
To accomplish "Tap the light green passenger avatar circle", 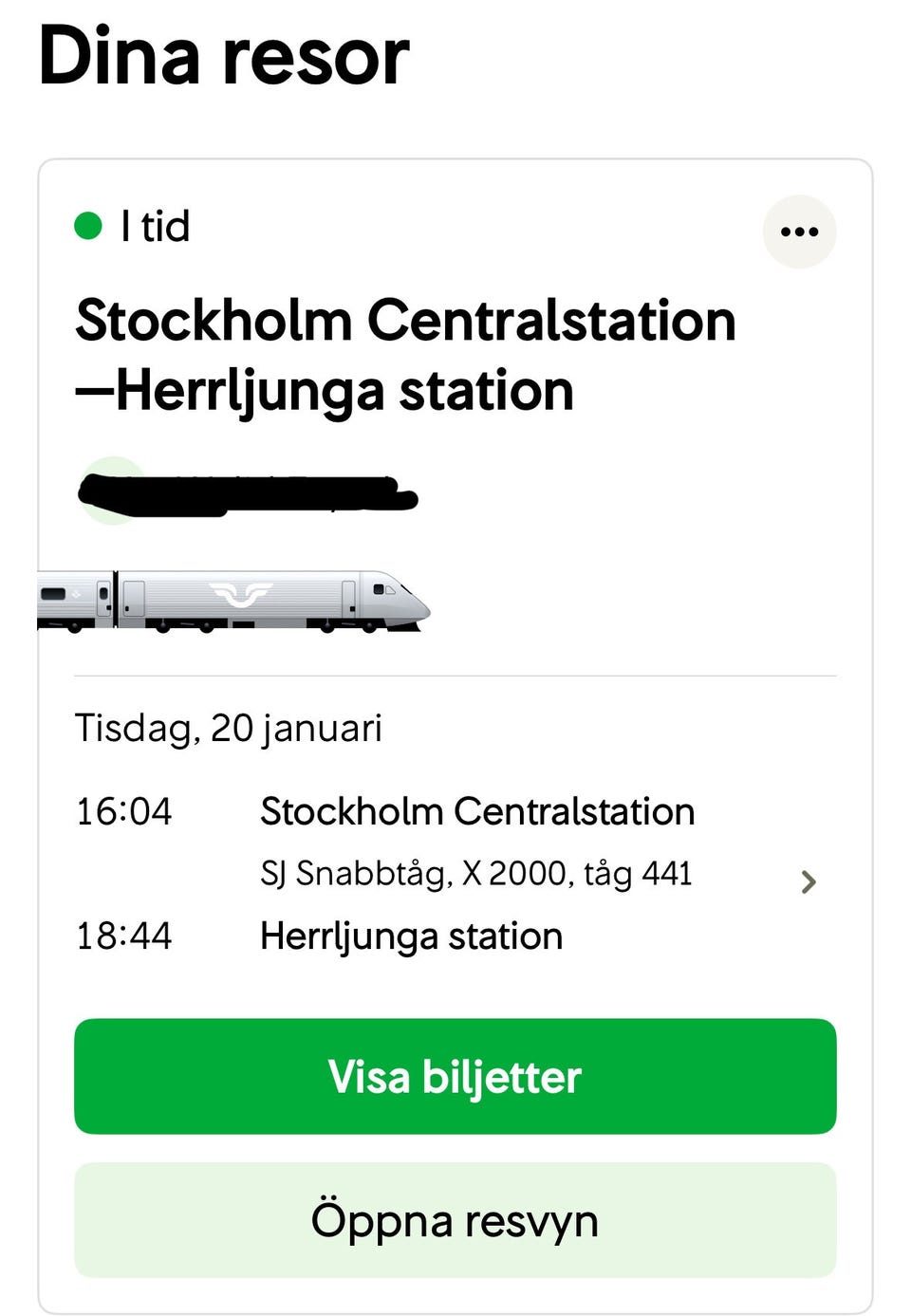I will (110, 490).
